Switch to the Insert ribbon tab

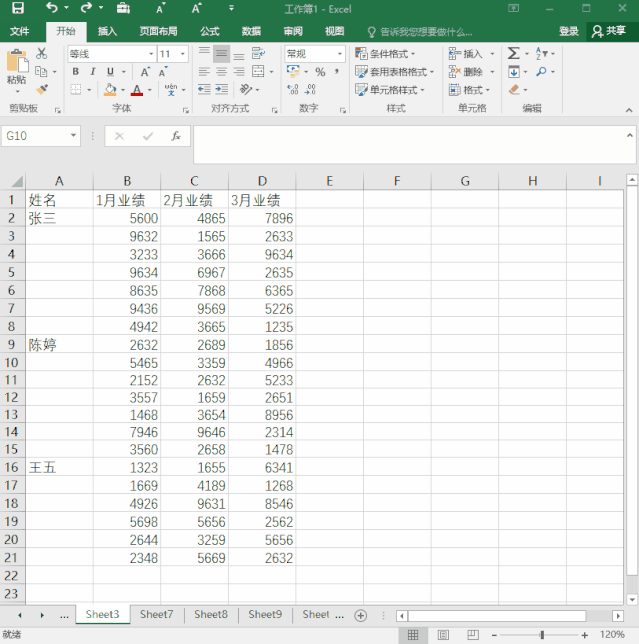(107, 31)
